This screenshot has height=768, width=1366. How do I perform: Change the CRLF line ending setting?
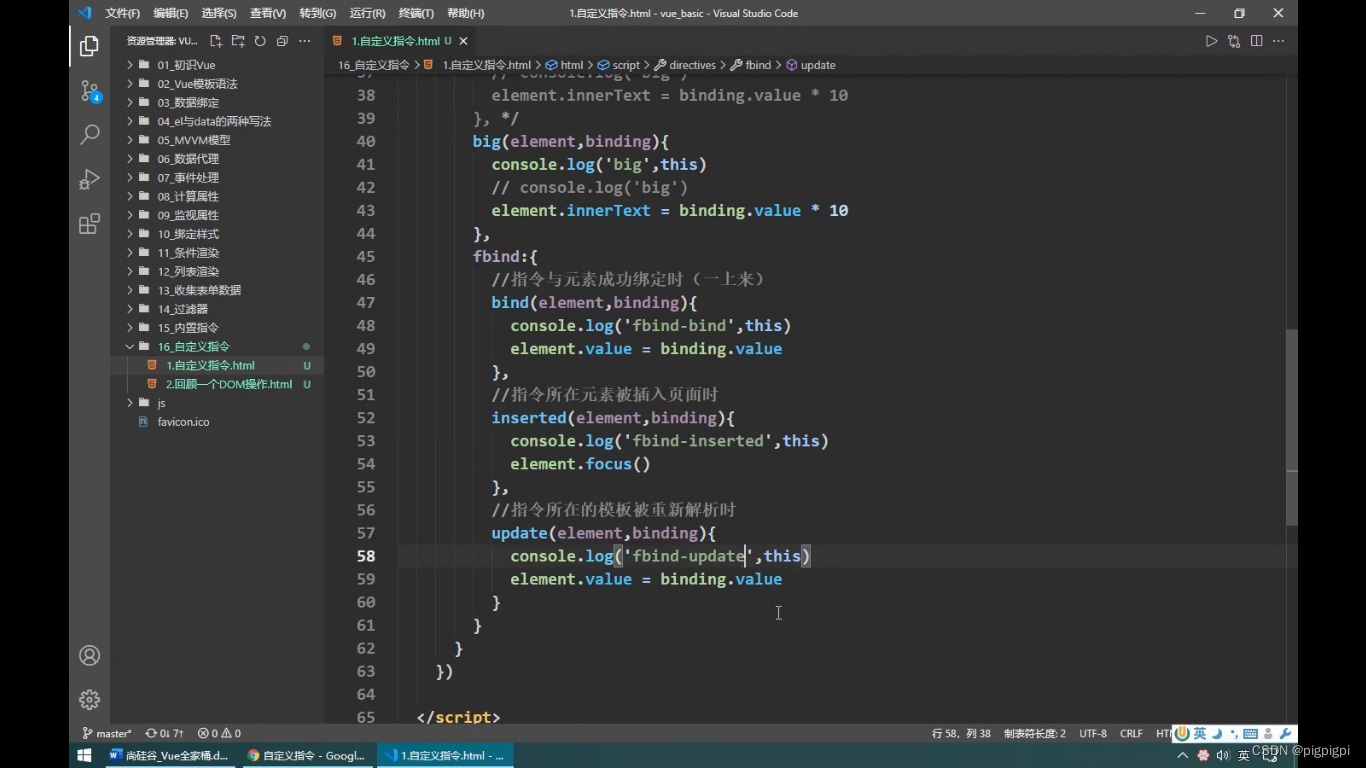pos(1131,733)
